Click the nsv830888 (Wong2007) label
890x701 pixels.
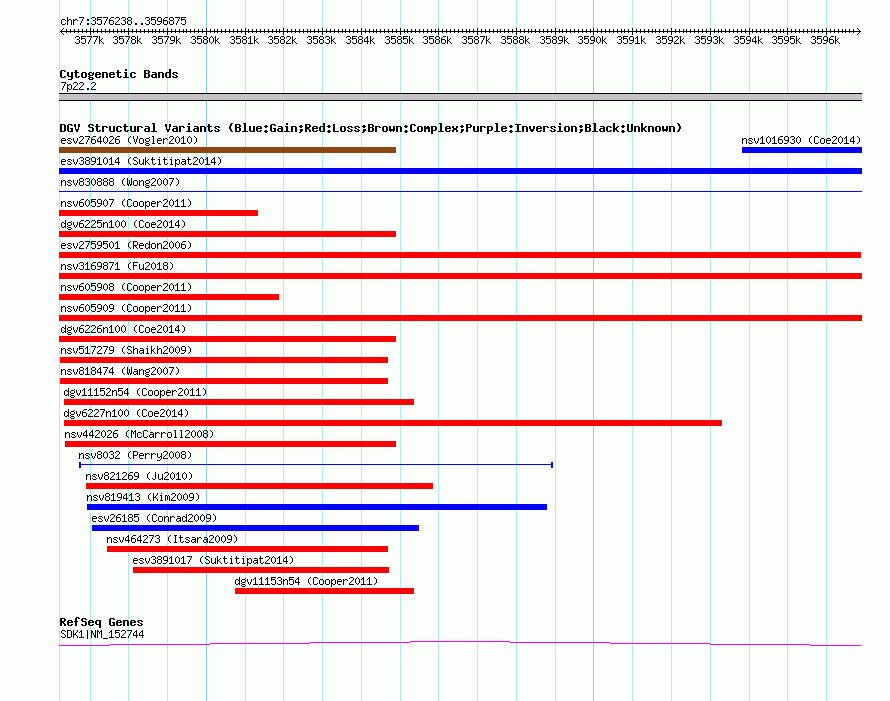tap(120, 182)
